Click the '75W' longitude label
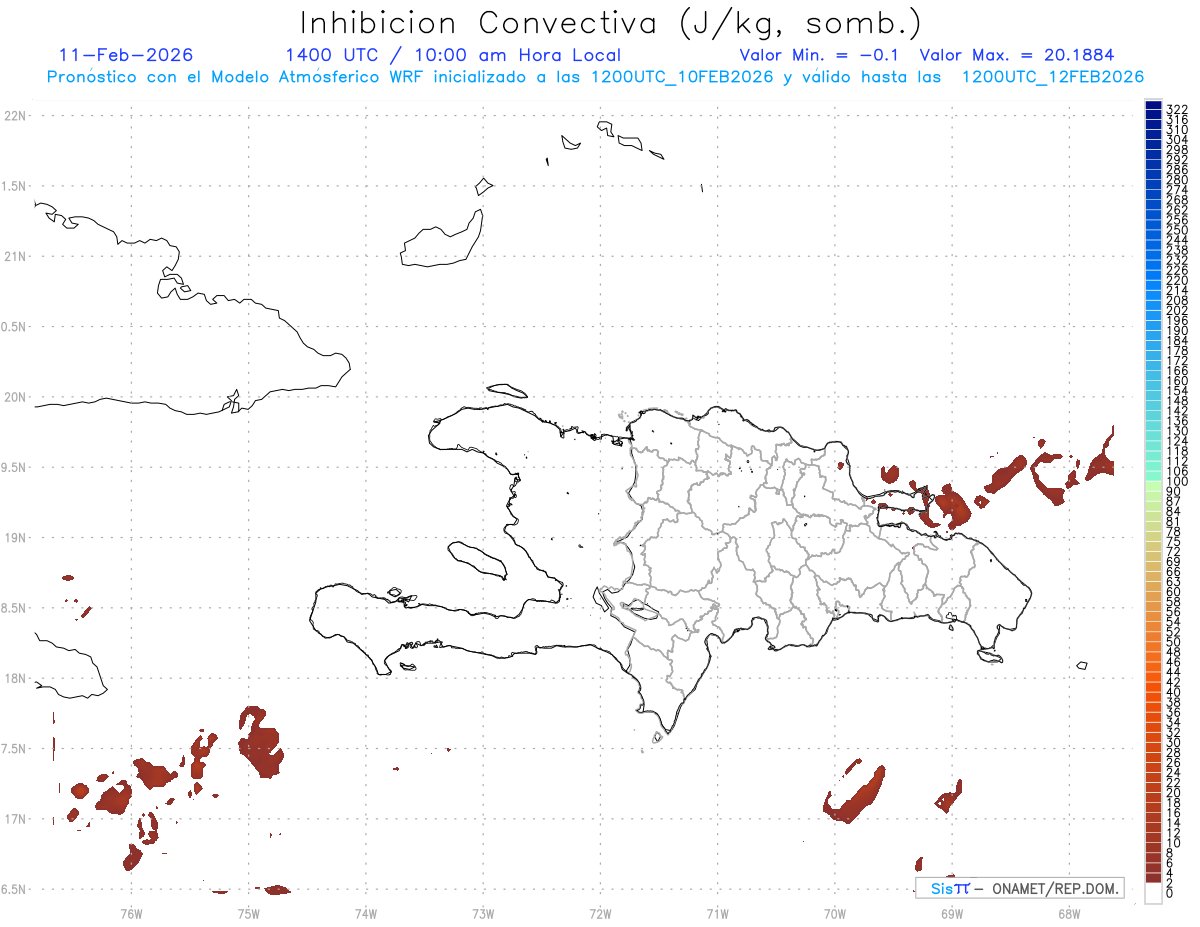This screenshot has width=1200, height=927. click(x=248, y=913)
